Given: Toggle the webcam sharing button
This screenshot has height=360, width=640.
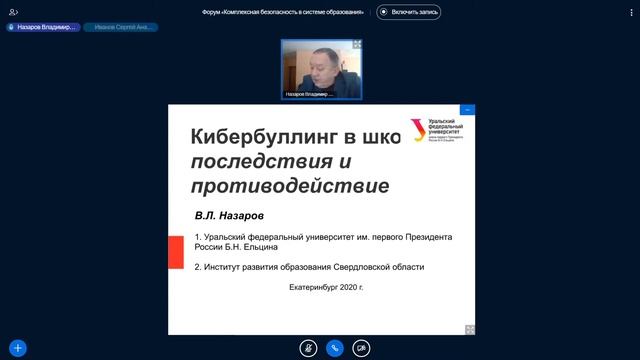Looking at the screenshot, I should click(x=361, y=348).
